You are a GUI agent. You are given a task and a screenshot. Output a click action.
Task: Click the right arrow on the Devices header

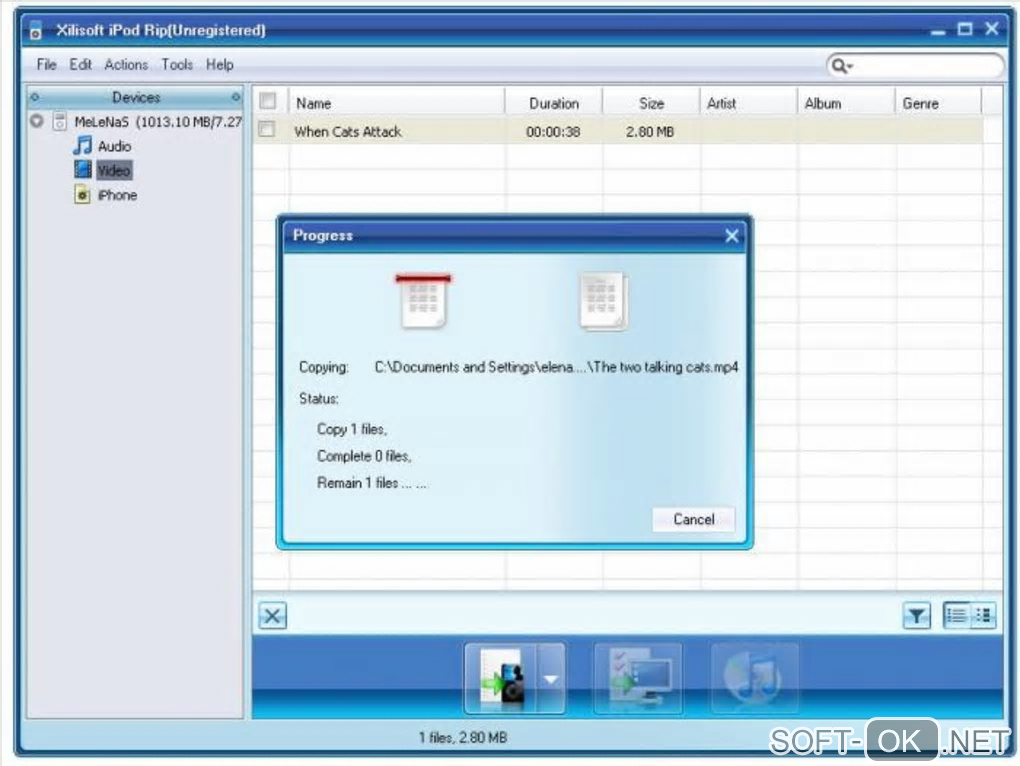pos(235,97)
